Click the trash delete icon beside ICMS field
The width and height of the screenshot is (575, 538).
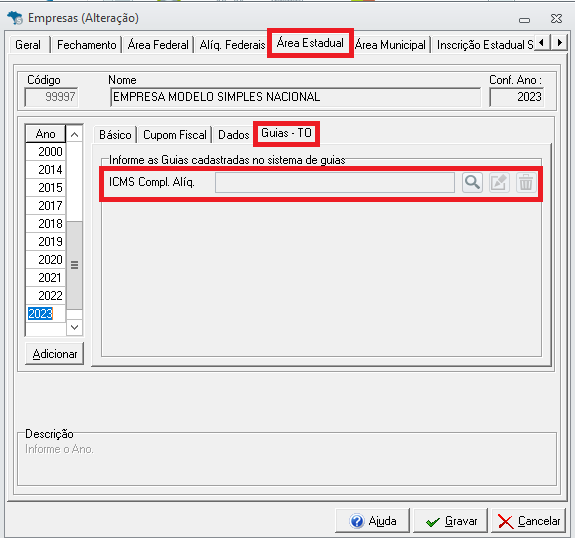(x=526, y=182)
